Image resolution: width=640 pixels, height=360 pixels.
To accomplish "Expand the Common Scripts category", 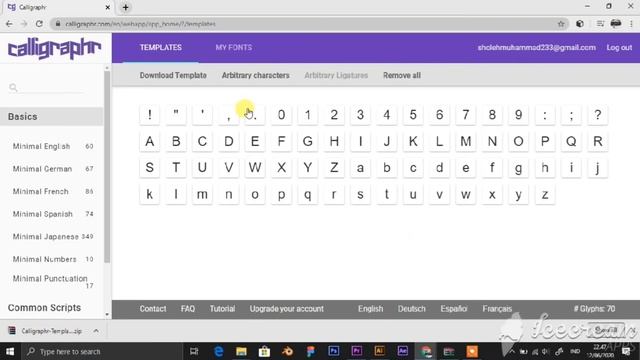I will click(44, 307).
